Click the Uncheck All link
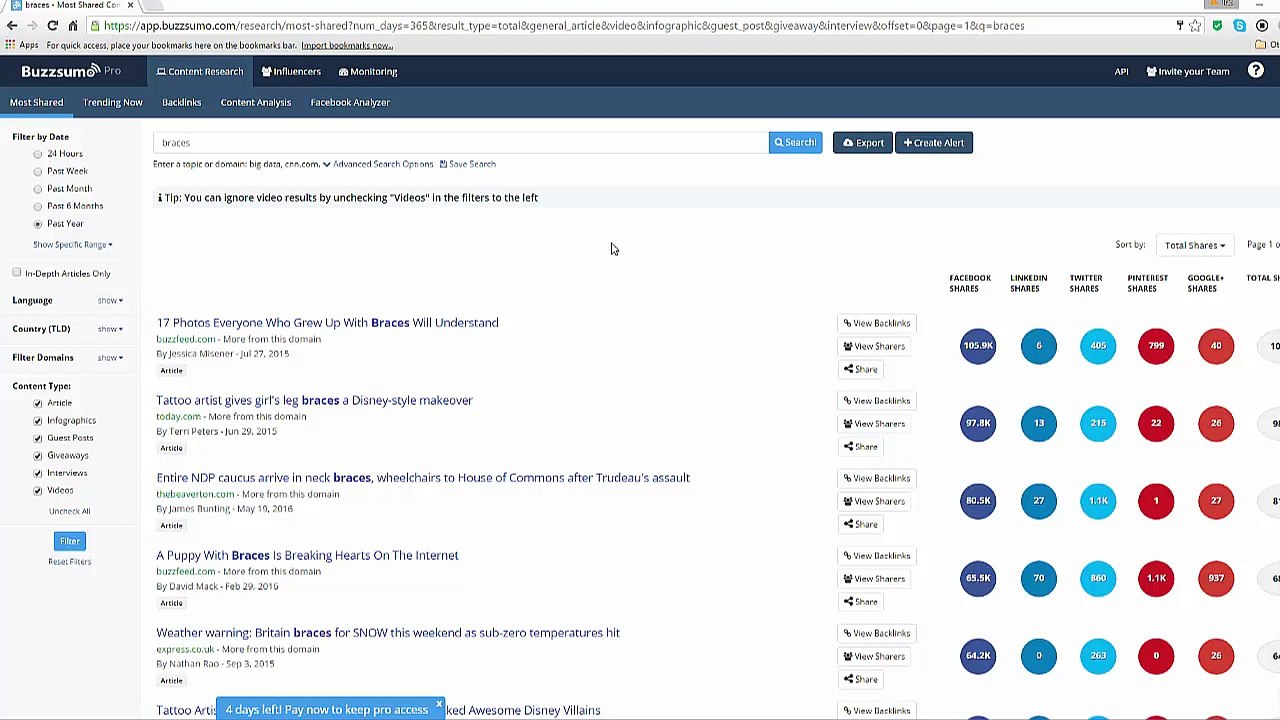The image size is (1280, 720). click(70, 511)
